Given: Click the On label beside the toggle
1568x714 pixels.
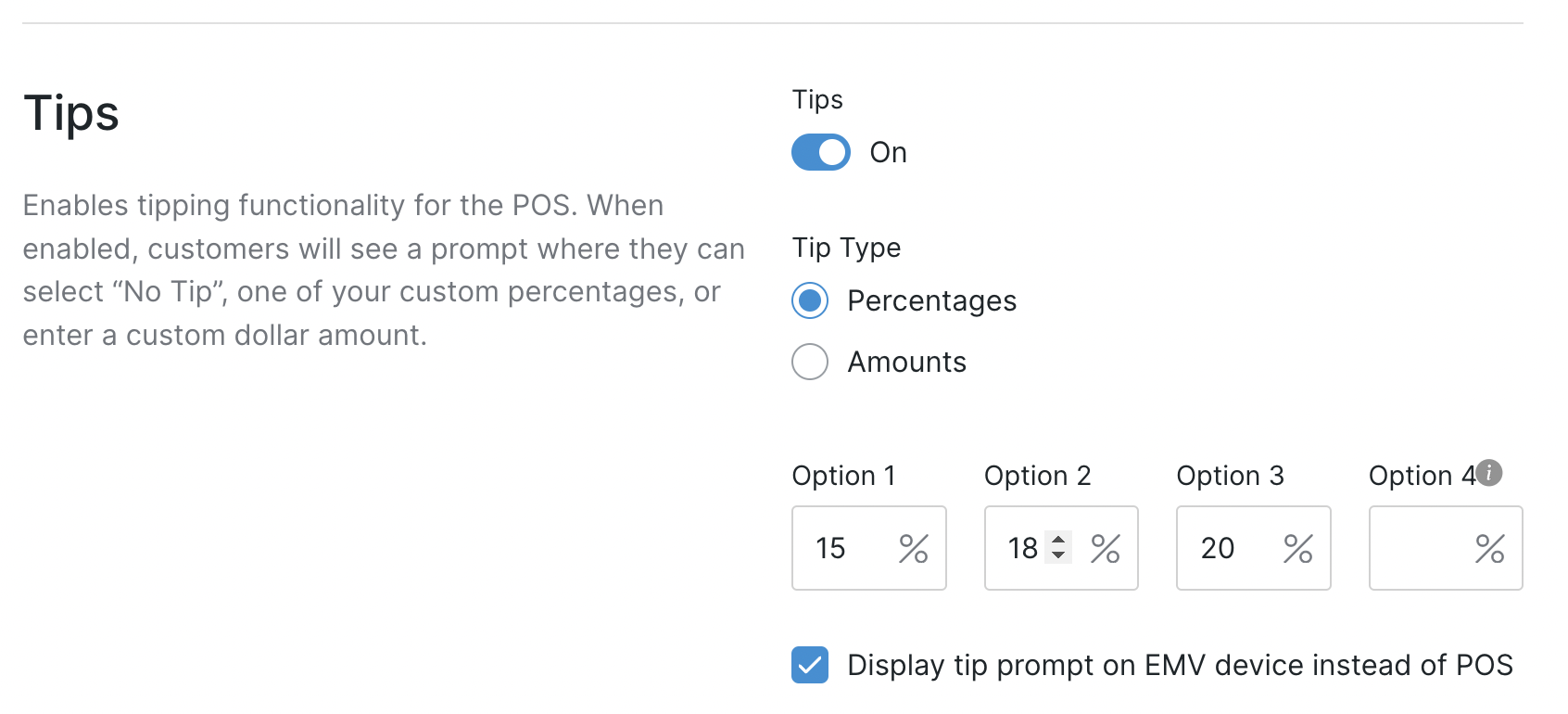Looking at the screenshot, I should (887, 152).
